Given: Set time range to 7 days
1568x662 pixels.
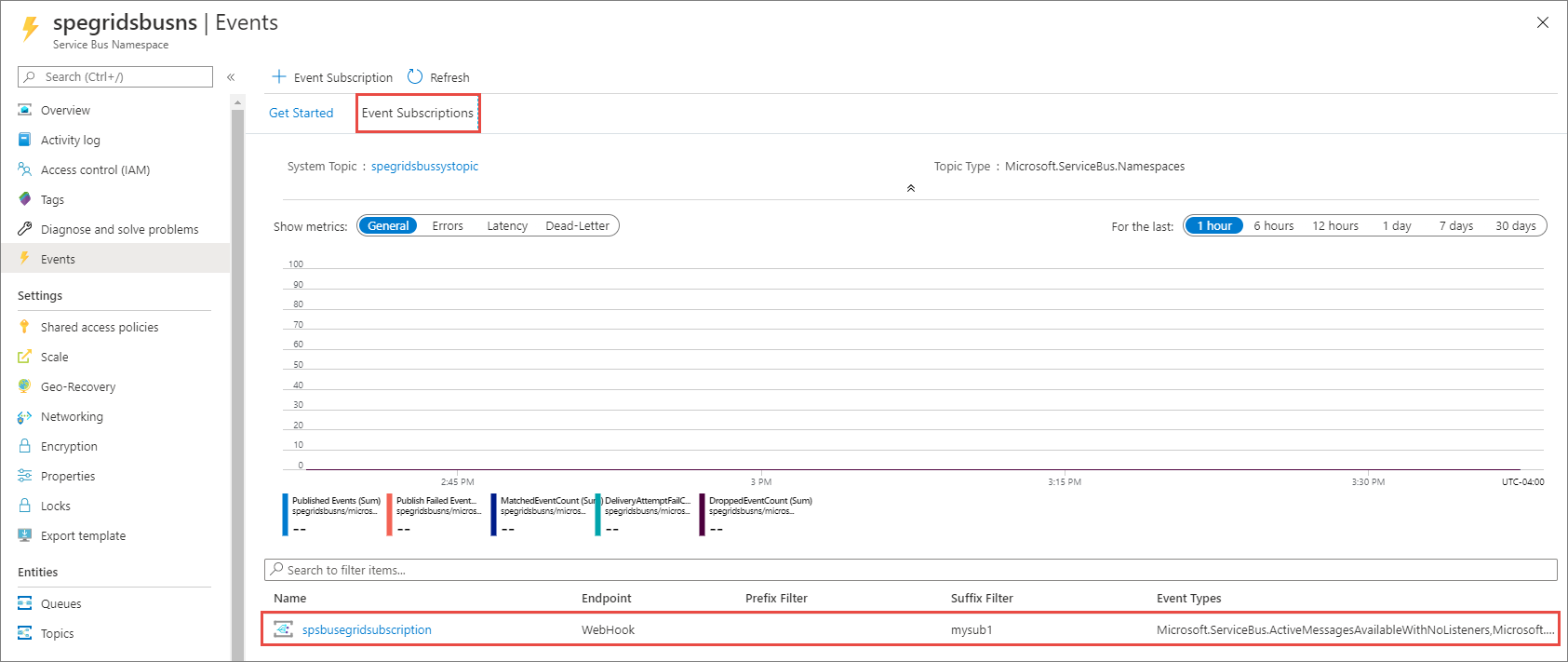Looking at the screenshot, I should pyautogui.click(x=1456, y=226).
